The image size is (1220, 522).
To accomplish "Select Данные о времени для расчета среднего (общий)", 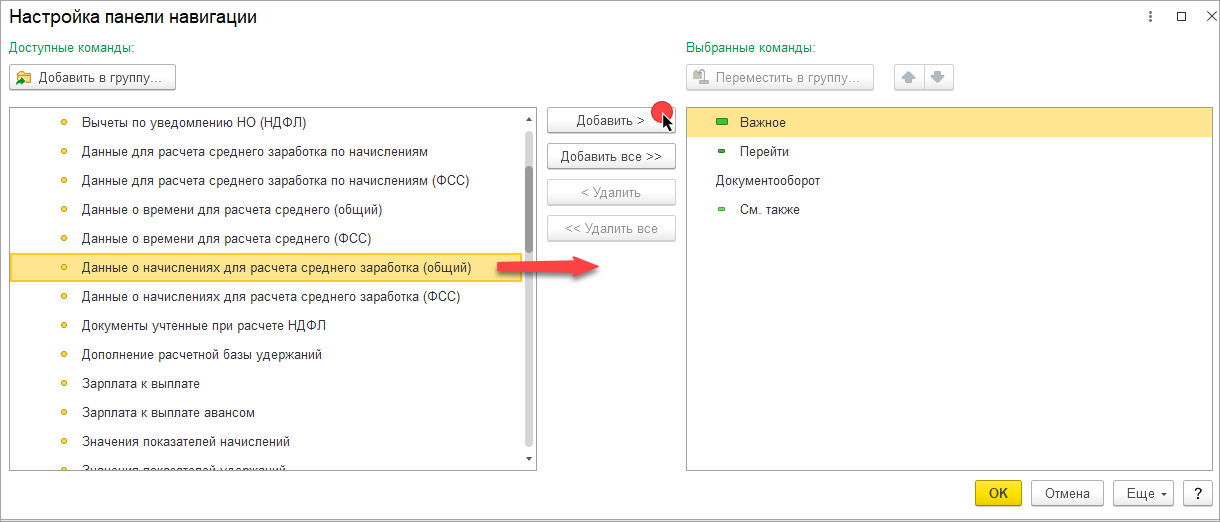I will [x=266, y=210].
